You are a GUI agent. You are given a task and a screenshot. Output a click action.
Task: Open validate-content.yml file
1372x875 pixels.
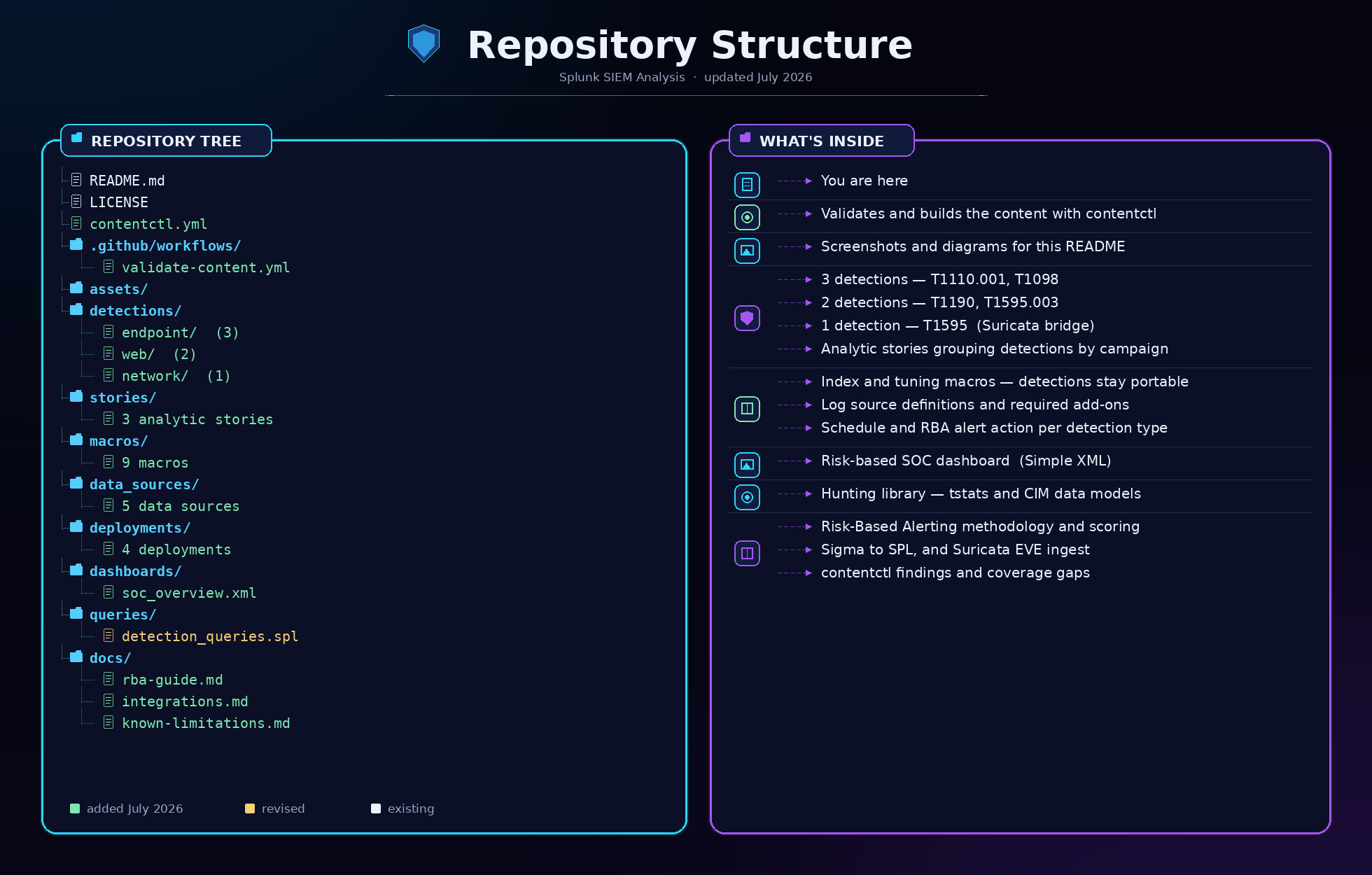tap(206, 267)
